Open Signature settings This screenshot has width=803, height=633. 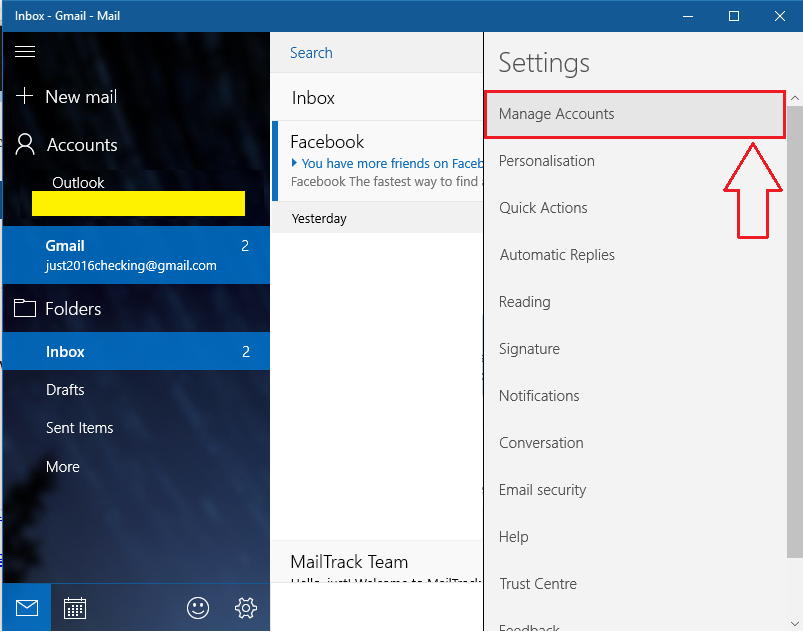point(529,348)
